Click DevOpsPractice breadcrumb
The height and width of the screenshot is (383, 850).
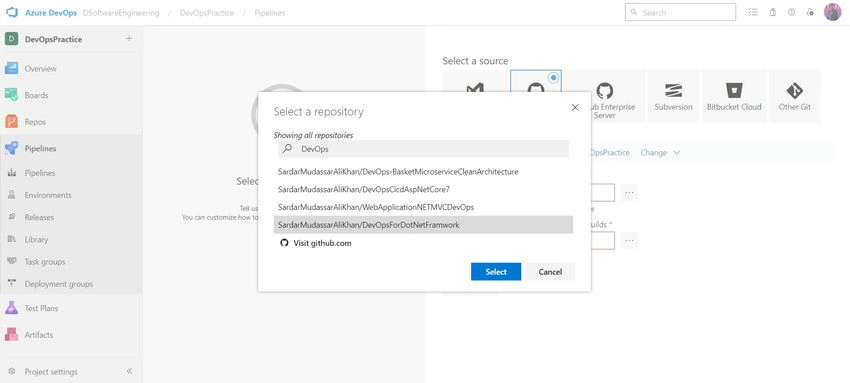(207, 12)
